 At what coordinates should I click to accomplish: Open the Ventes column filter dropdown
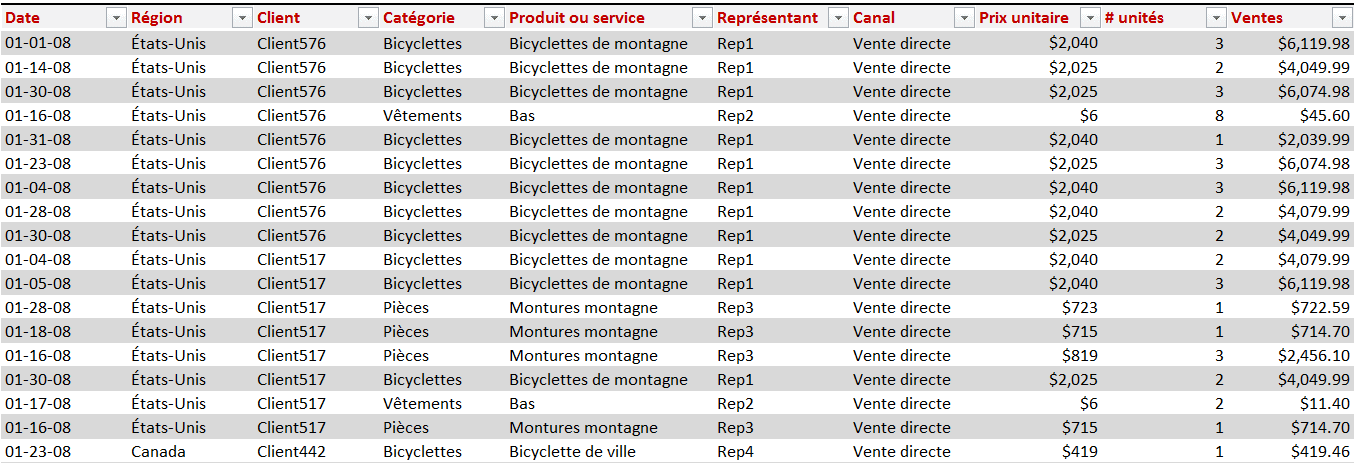(1341, 18)
